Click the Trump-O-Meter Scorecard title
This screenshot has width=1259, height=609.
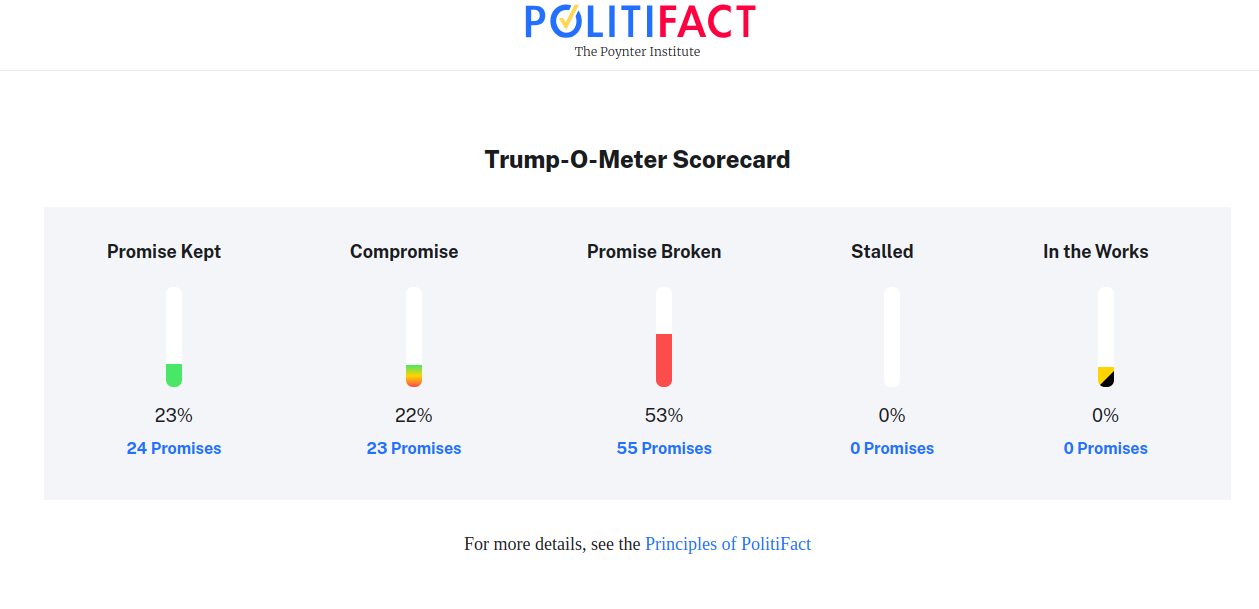tap(638, 160)
